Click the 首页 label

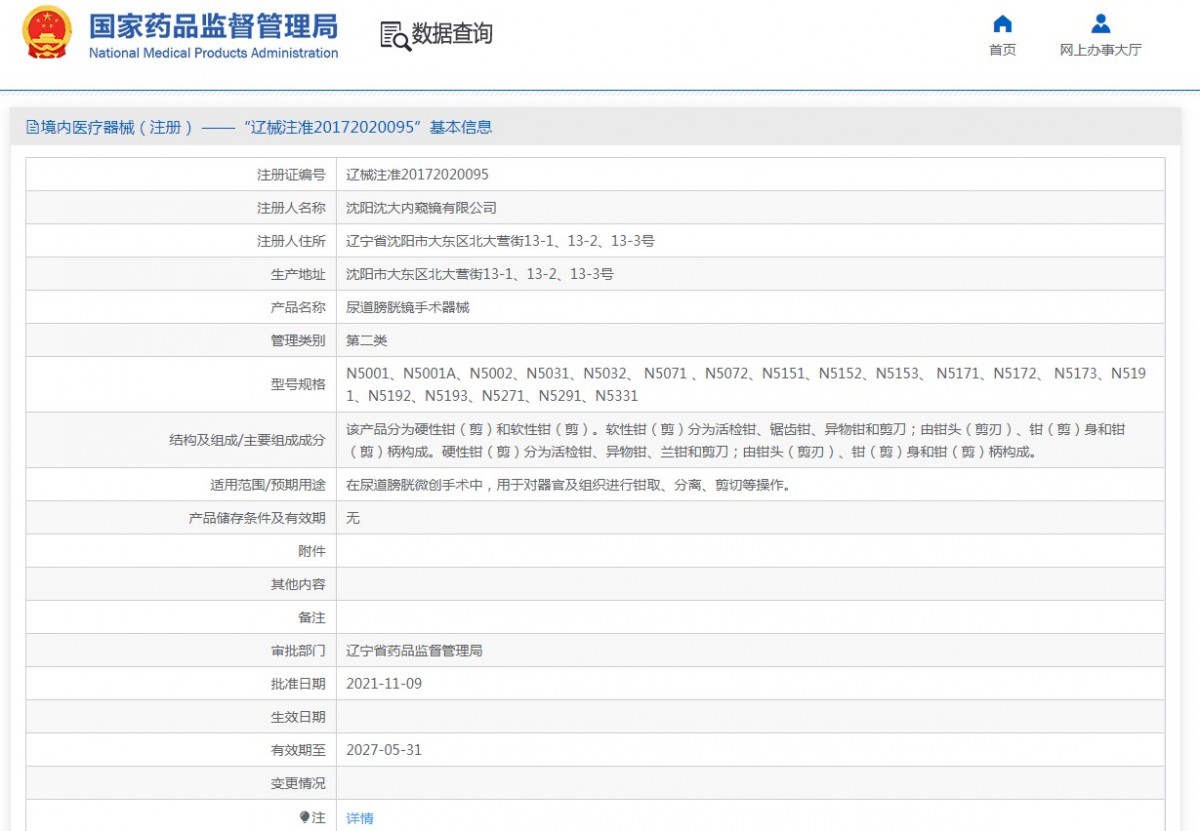[x=1002, y=50]
